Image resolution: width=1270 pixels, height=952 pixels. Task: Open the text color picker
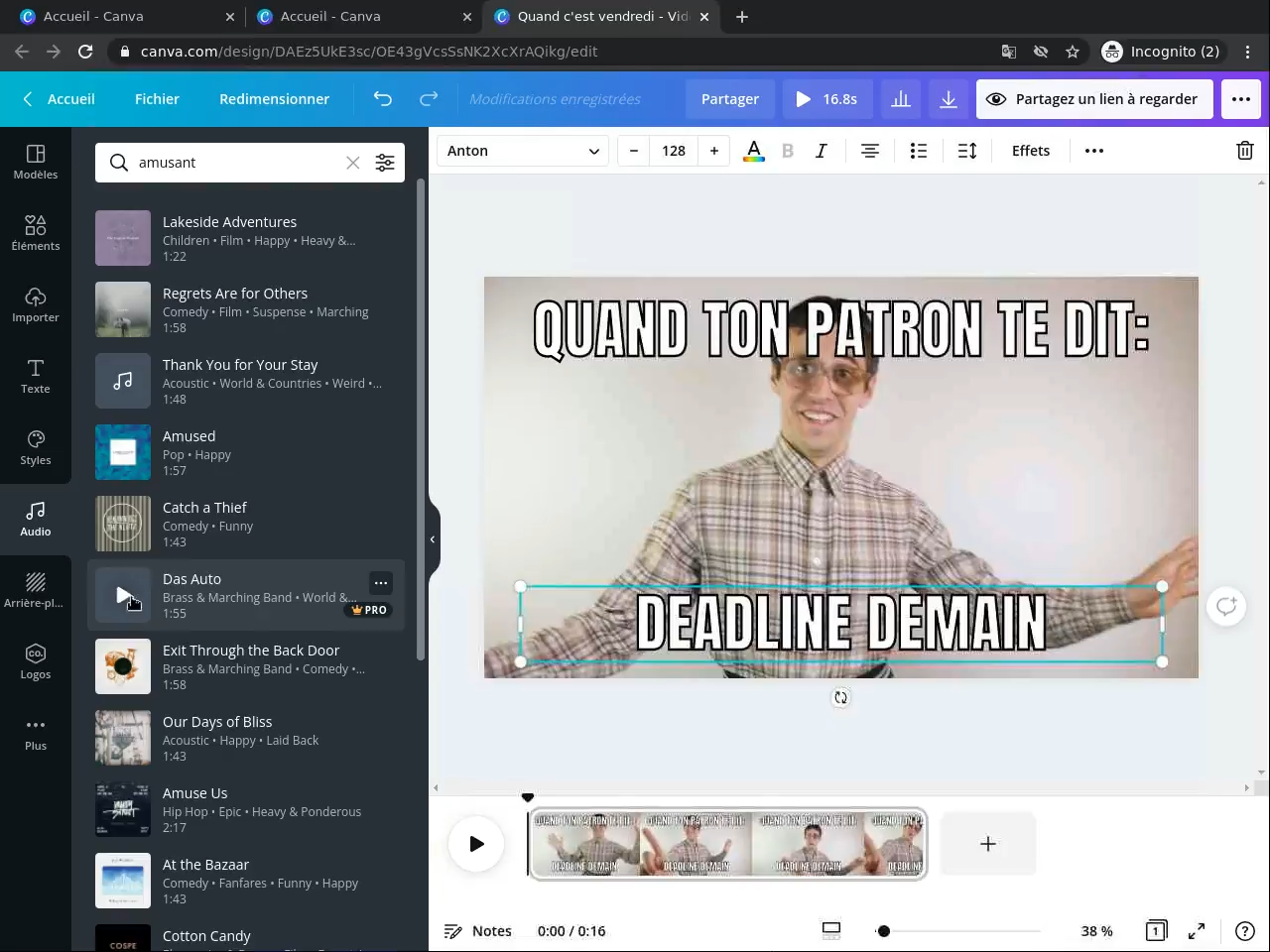coord(754,151)
